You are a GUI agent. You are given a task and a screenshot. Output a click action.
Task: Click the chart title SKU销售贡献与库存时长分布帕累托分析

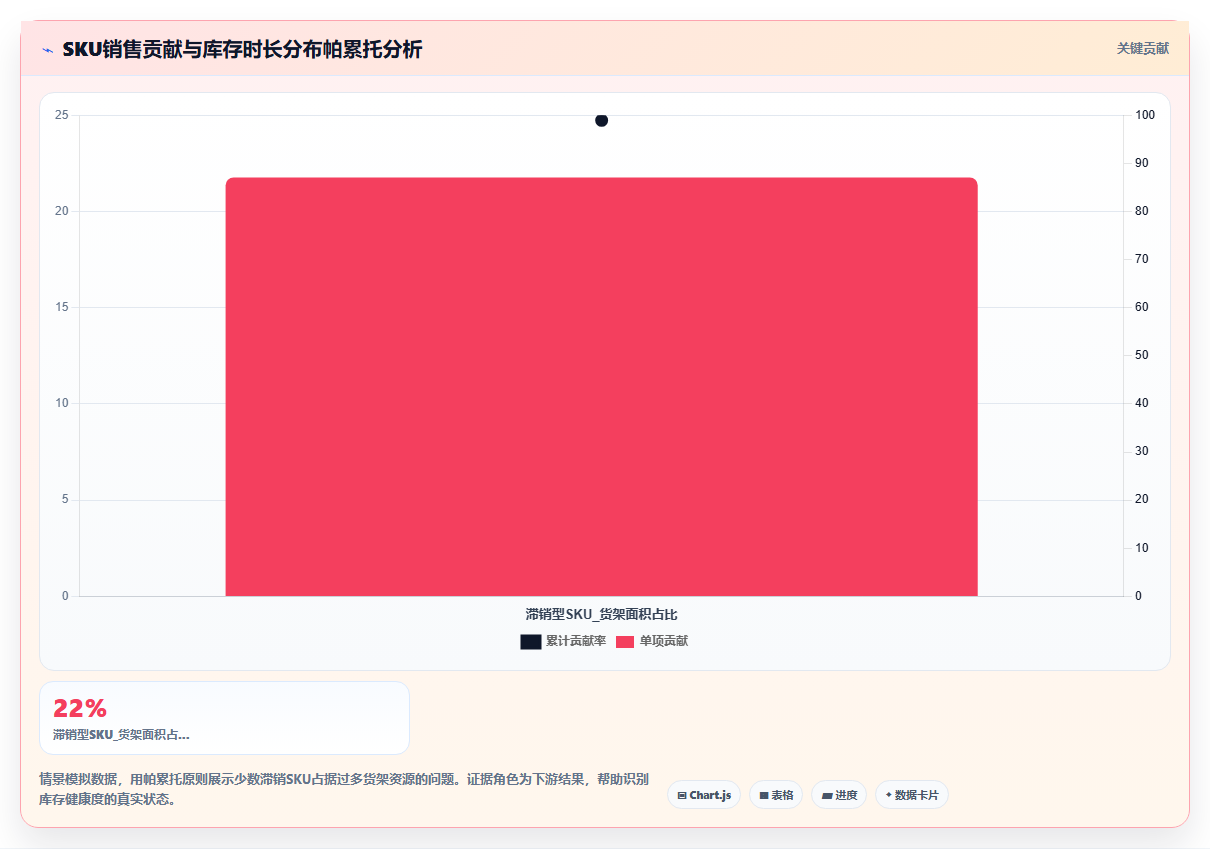click(x=242, y=49)
